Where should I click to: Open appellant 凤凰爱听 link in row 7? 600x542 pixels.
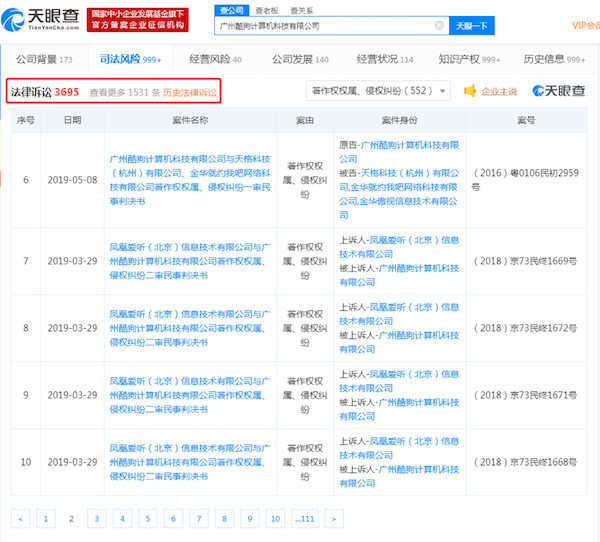399,247
